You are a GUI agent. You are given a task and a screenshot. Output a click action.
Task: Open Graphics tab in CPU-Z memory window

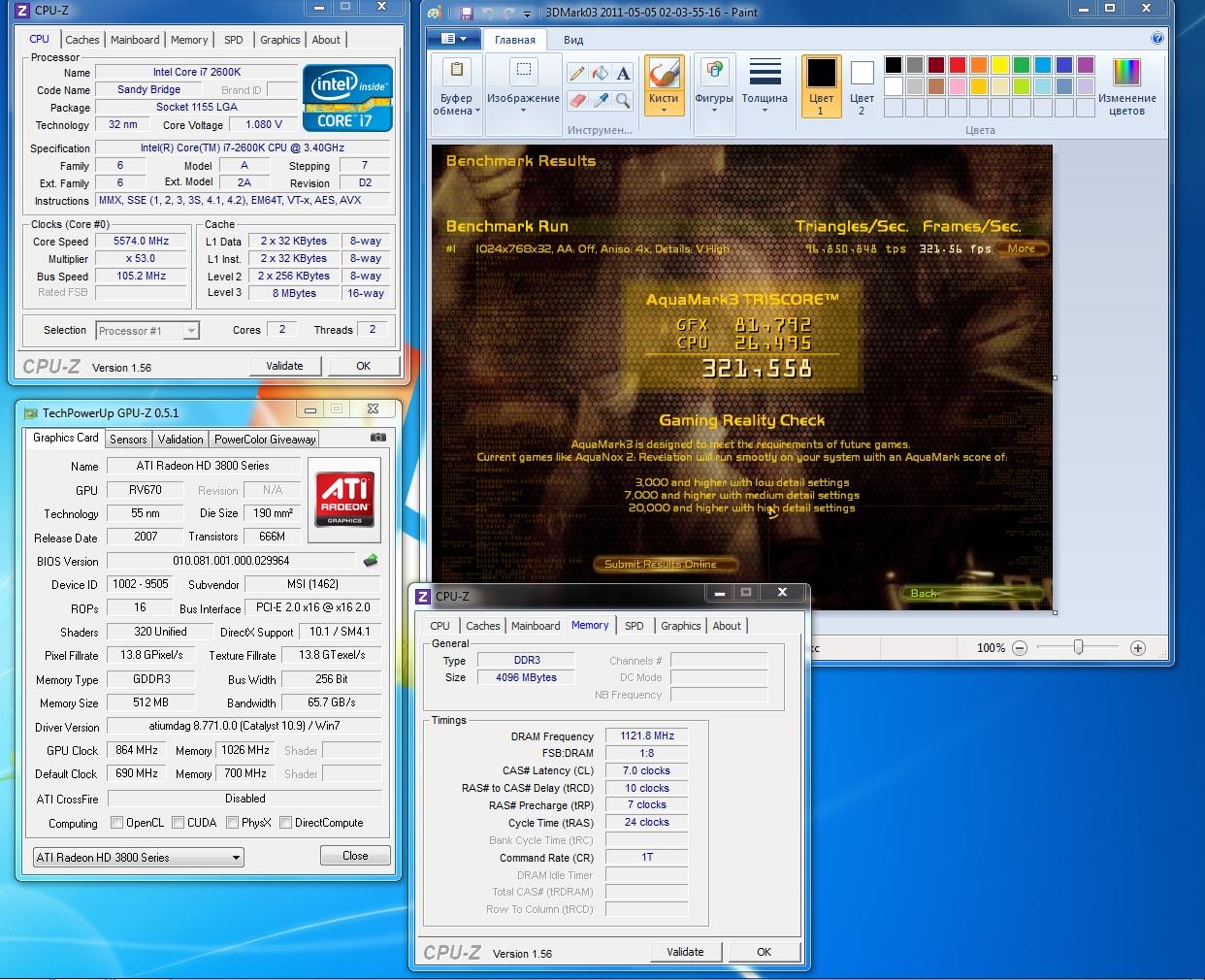click(680, 626)
